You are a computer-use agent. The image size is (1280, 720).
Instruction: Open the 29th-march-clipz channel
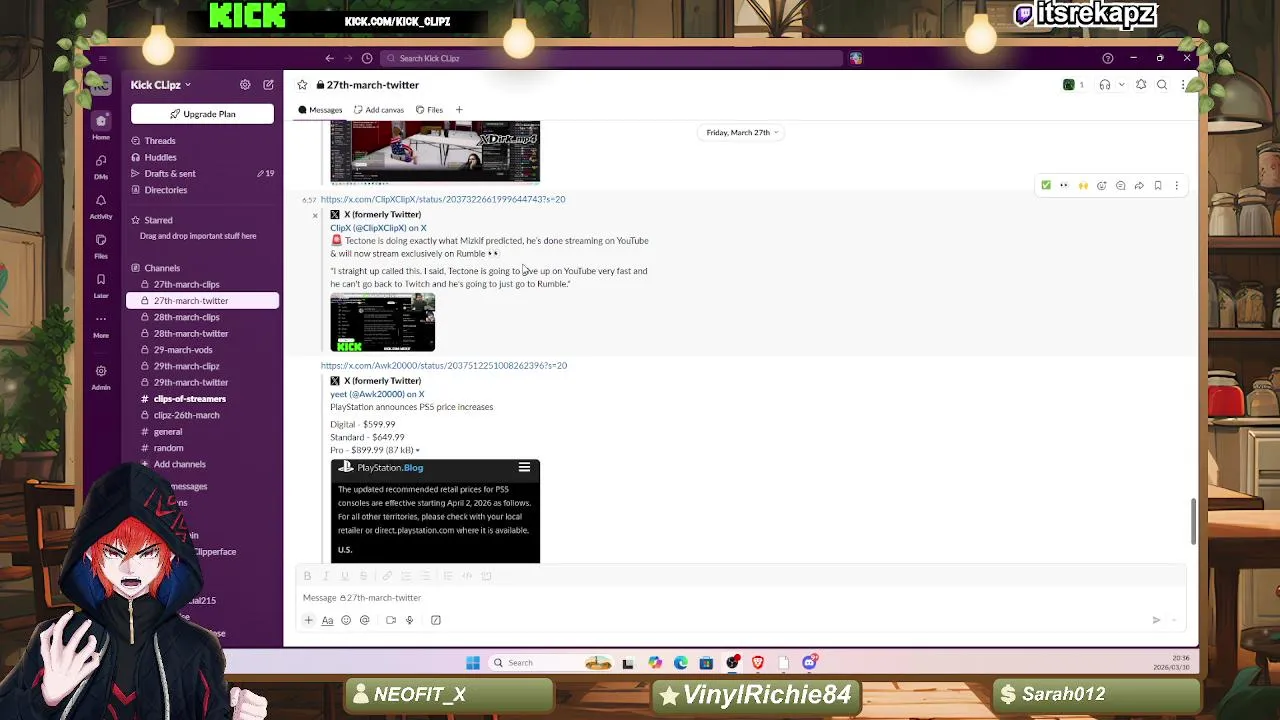186,366
